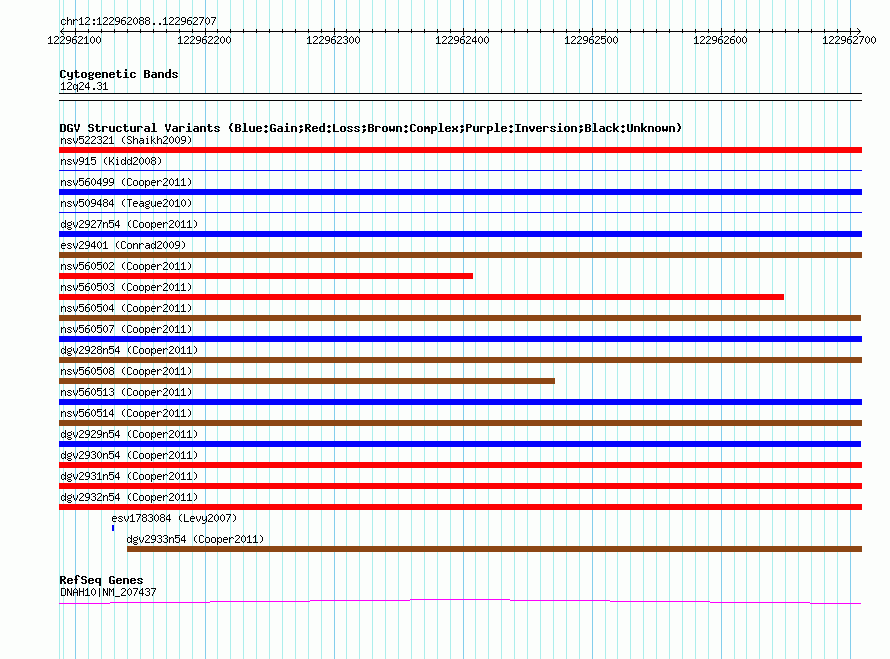The image size is (890, 659).
Task: Select the brown nsv560514 complex bar
Action: coord(460,423)
